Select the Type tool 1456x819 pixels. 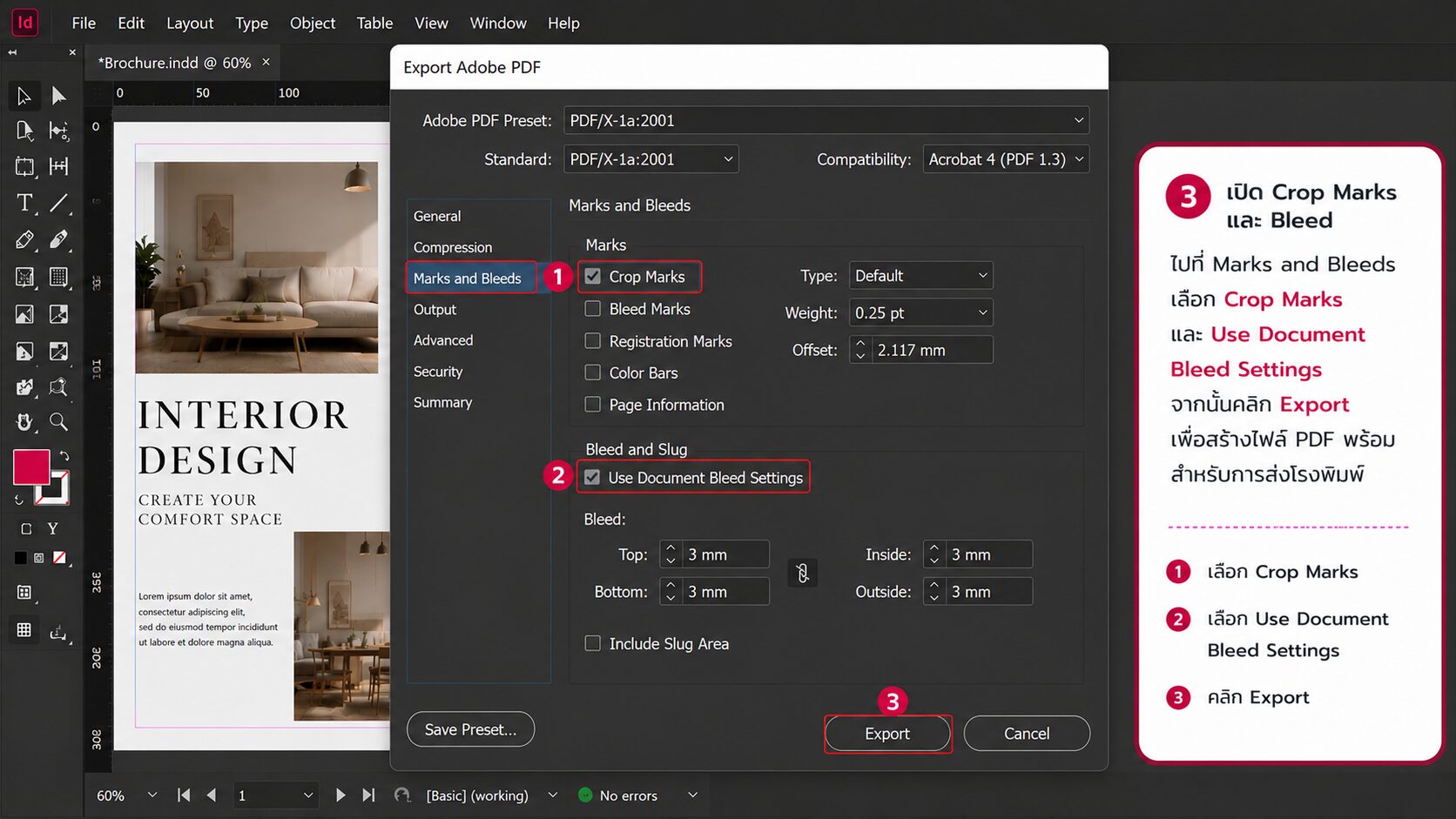(x=24, y=203)
